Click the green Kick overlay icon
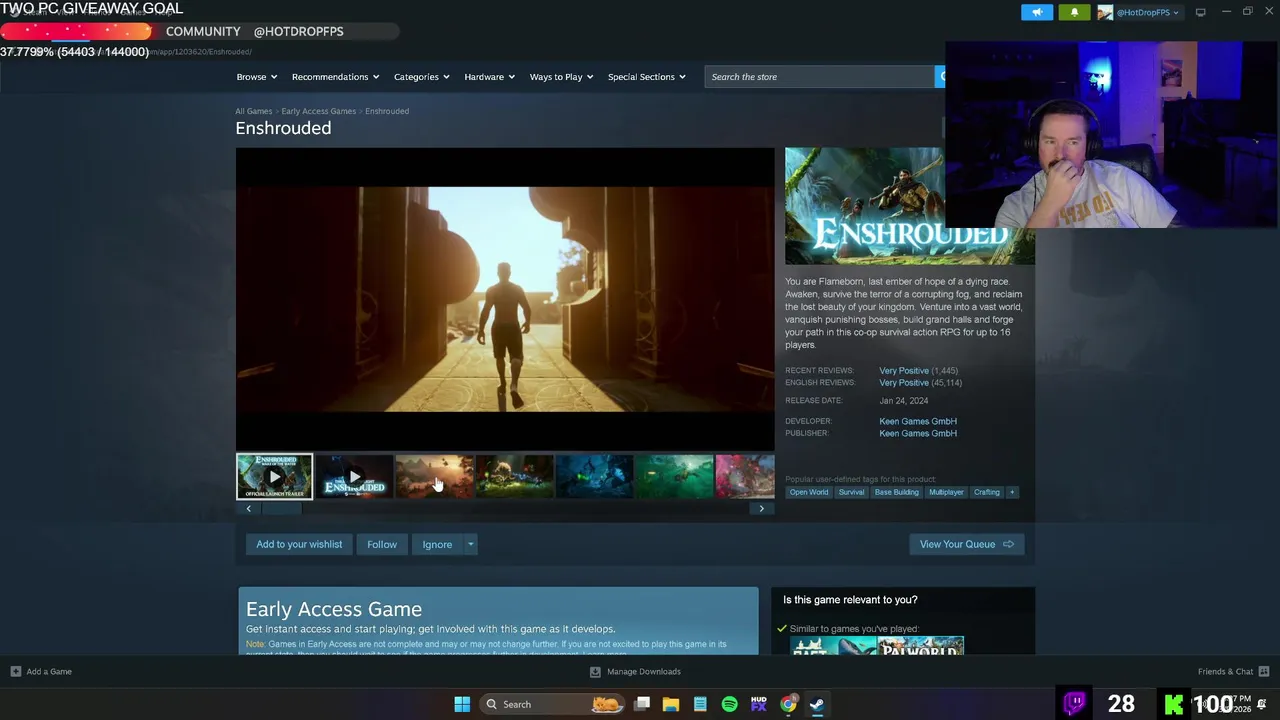 [1175, 704]
